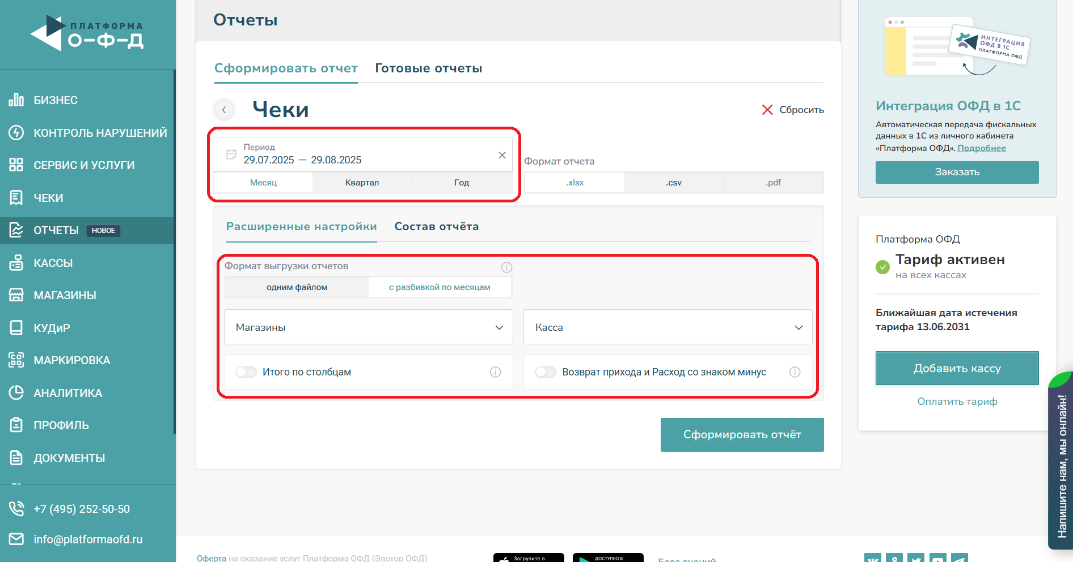Screen dimensions: 1073x562
Task: Toggle Возврат прихода и Расход со знаком минус
Action: [546, 372]
